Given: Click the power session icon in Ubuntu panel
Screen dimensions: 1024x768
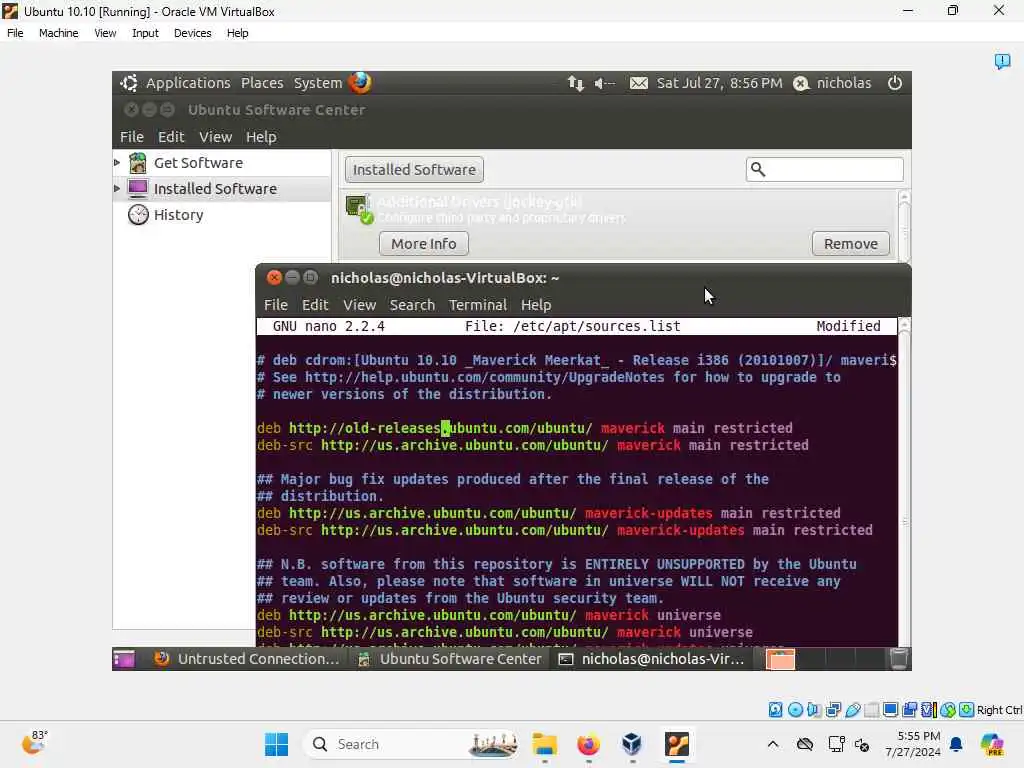Looking at the screenshot, I should pyautogui.click(x=895, y=83).
